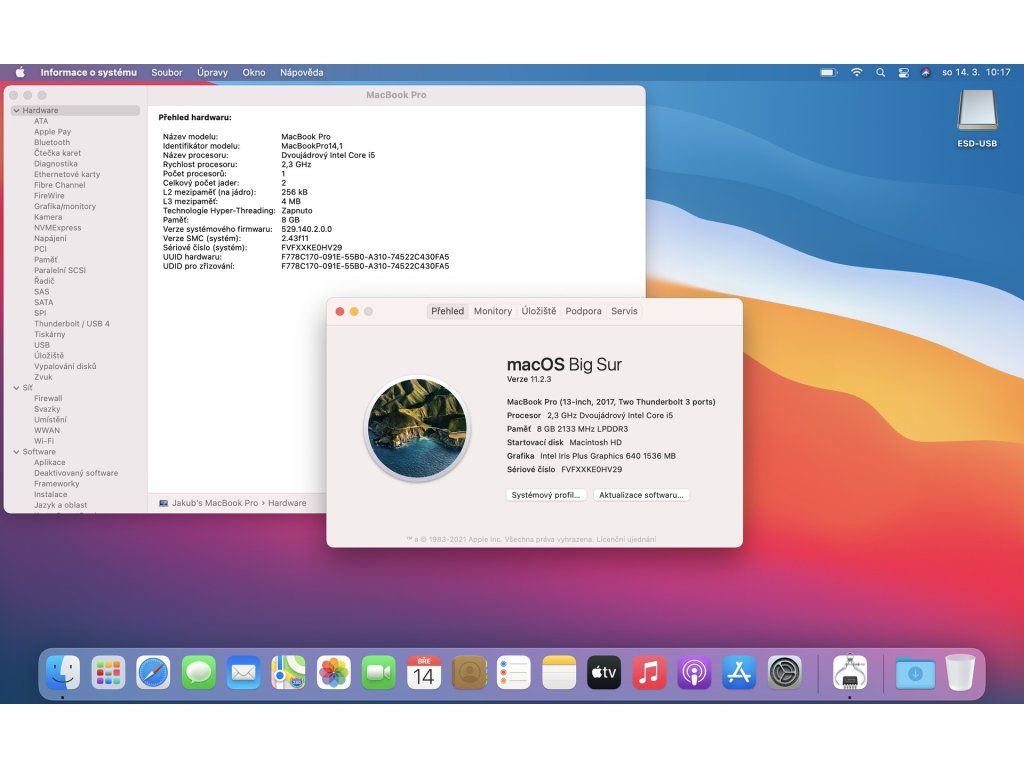Open the Soubor menu
Image resolution: width=1024 pixels, height=768 pixels.
point(167,73)
